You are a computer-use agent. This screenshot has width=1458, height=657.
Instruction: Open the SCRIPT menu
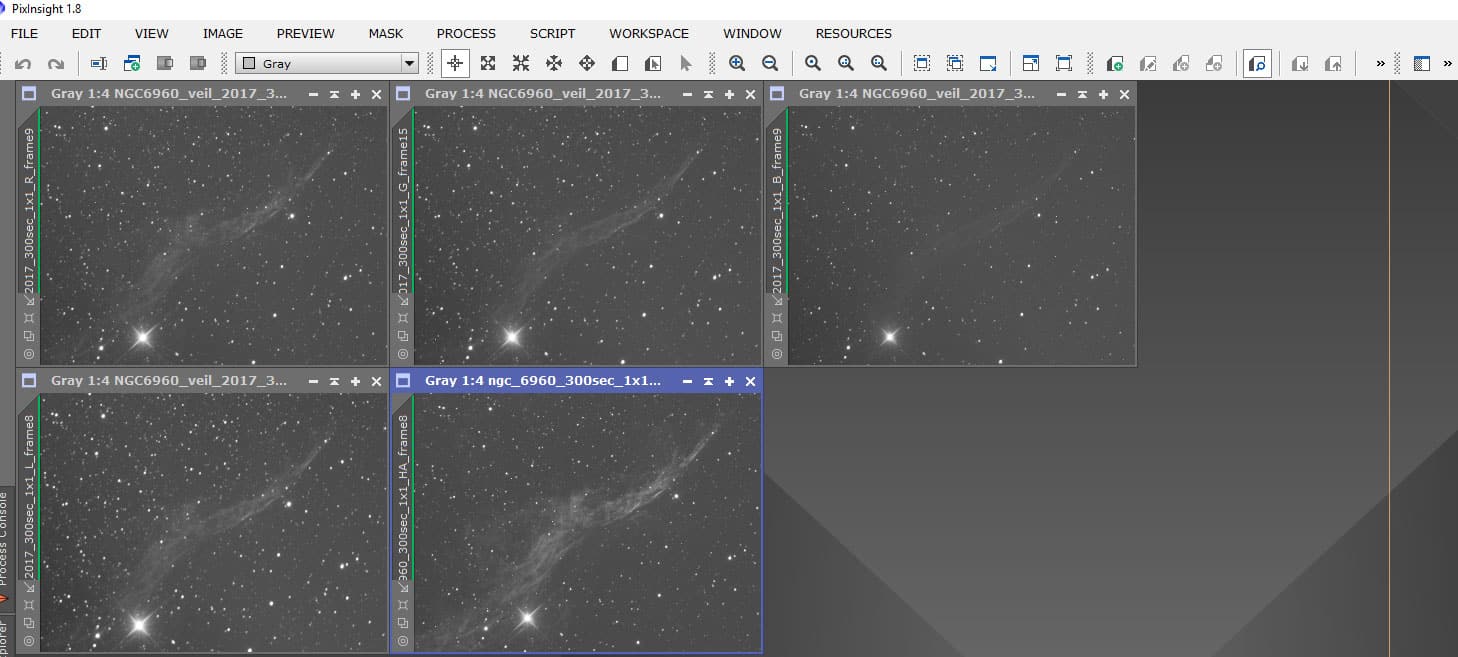(x=552, y=33)
